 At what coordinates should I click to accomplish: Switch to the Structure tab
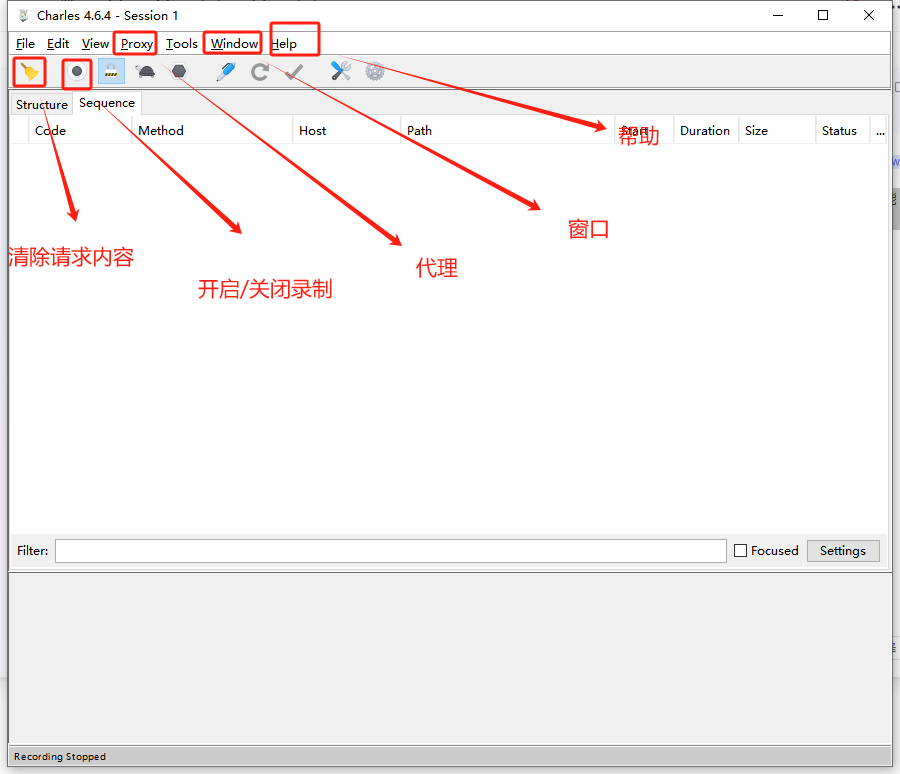41,105
